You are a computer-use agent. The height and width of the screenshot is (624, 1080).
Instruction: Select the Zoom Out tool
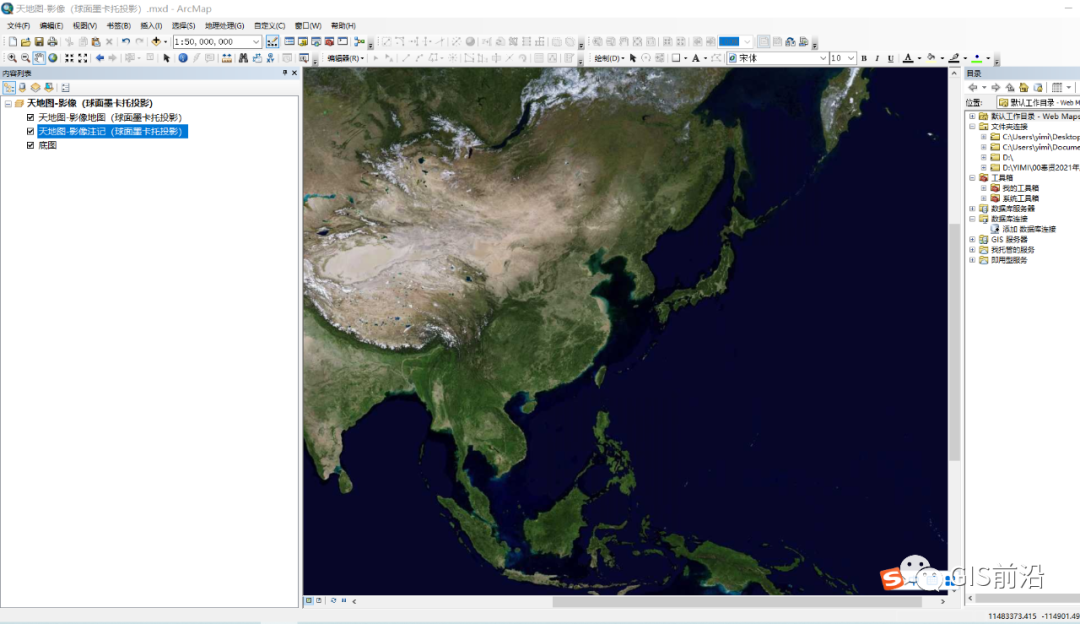tap(25, 59)
